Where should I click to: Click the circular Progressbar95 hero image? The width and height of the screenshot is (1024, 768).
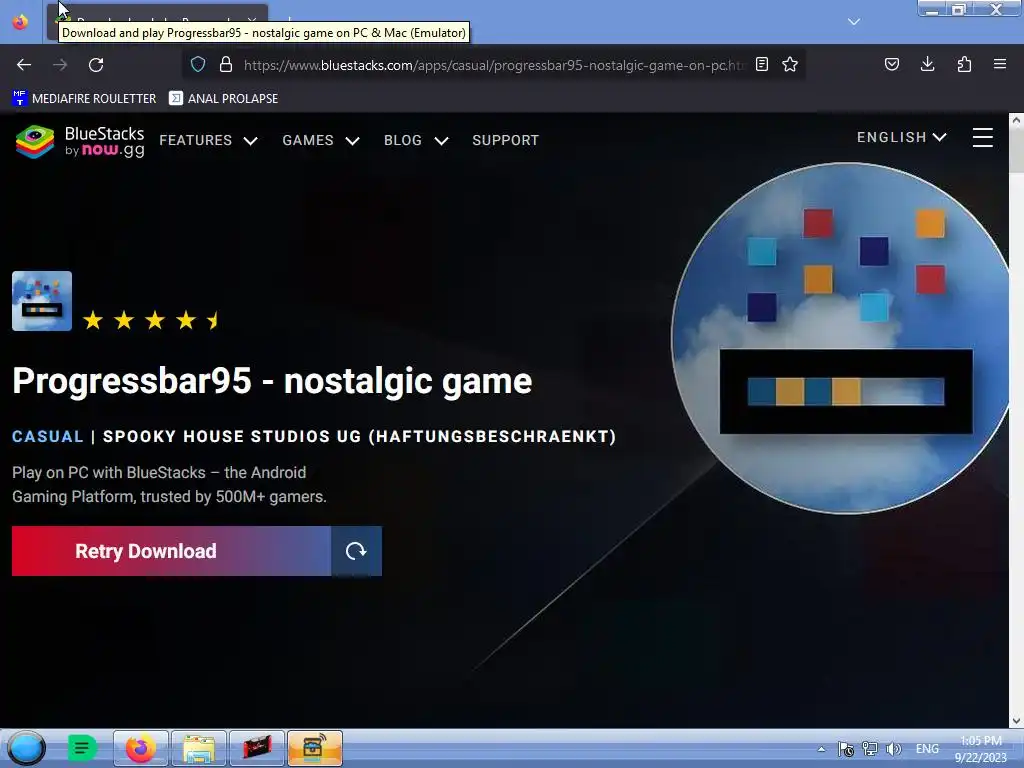[x=840, y=338]
